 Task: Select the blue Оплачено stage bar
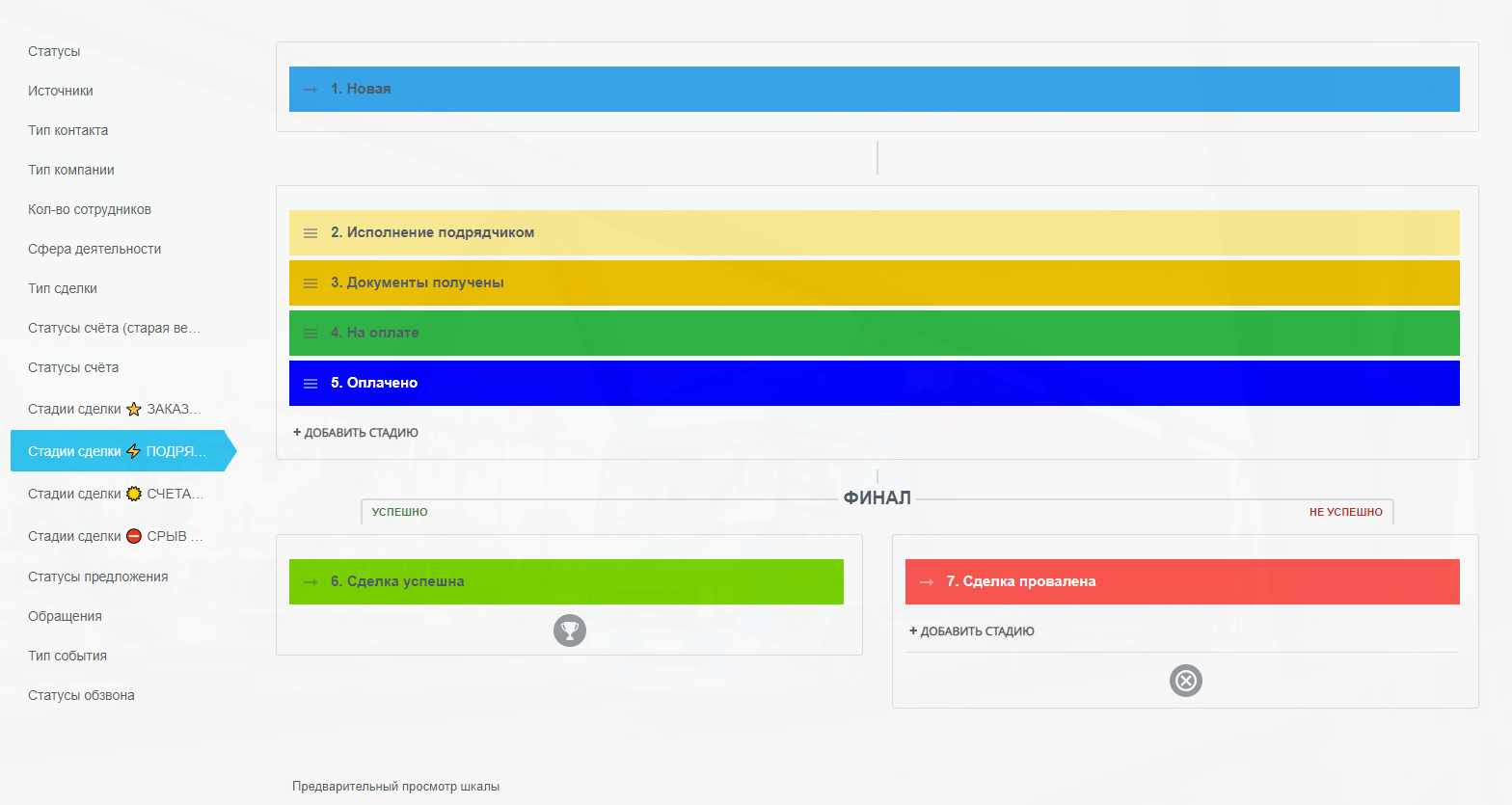(x=874, y=383)
